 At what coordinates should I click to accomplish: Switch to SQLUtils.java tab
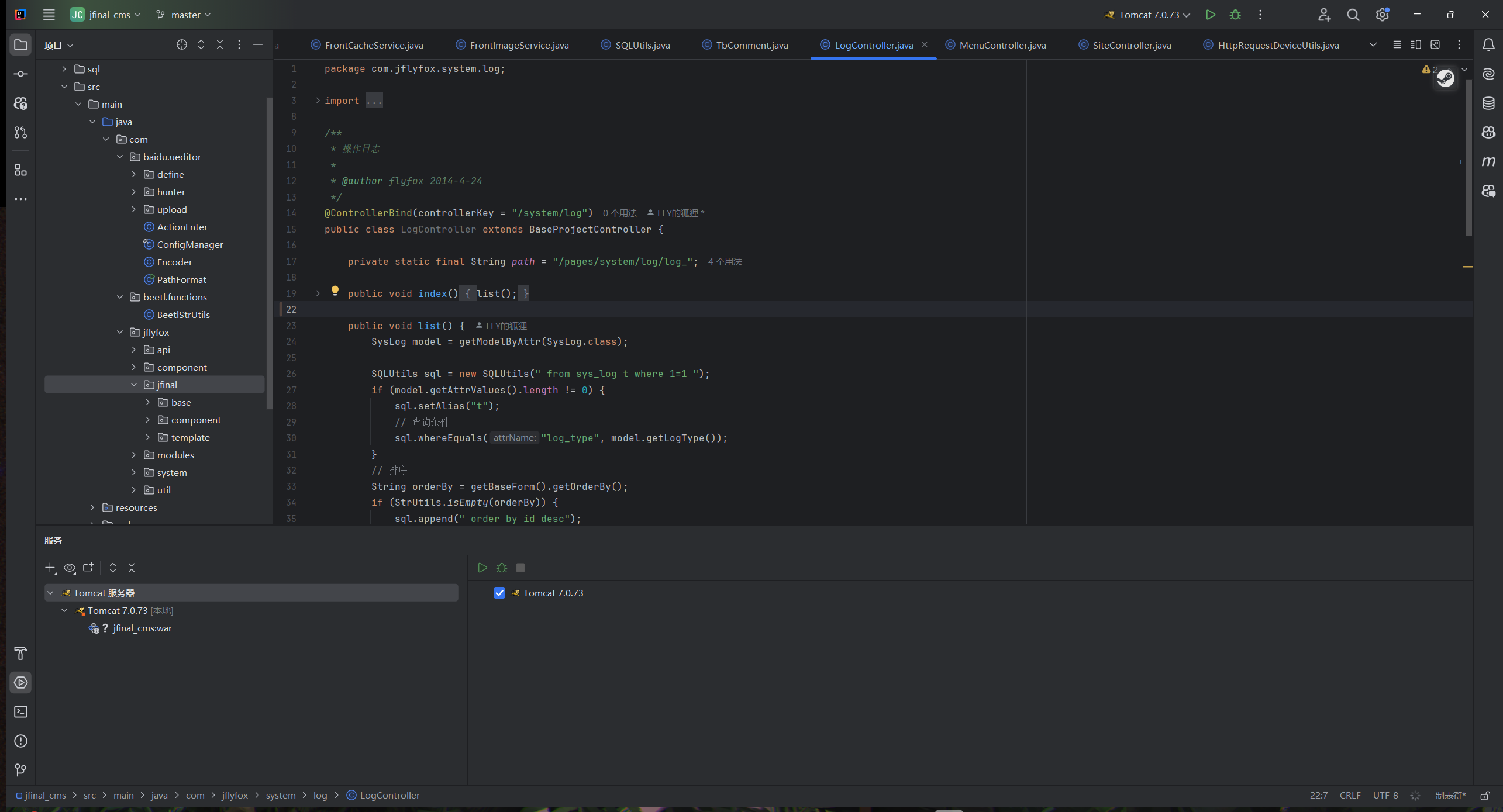tap(636, 45)
